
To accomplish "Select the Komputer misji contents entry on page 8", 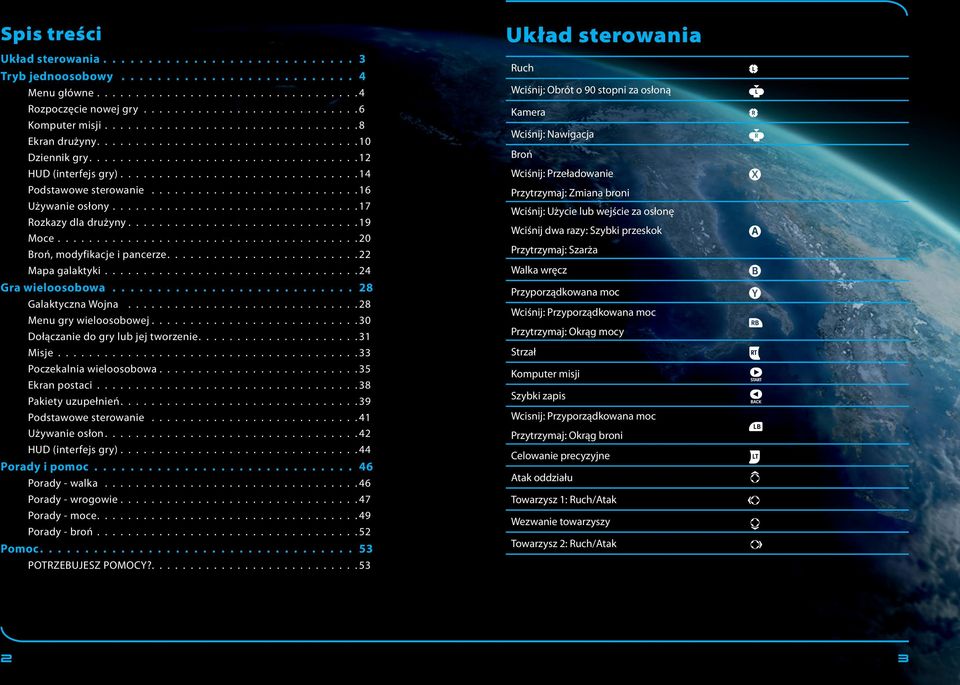I will pyautogui.click(x=197, y=125).
